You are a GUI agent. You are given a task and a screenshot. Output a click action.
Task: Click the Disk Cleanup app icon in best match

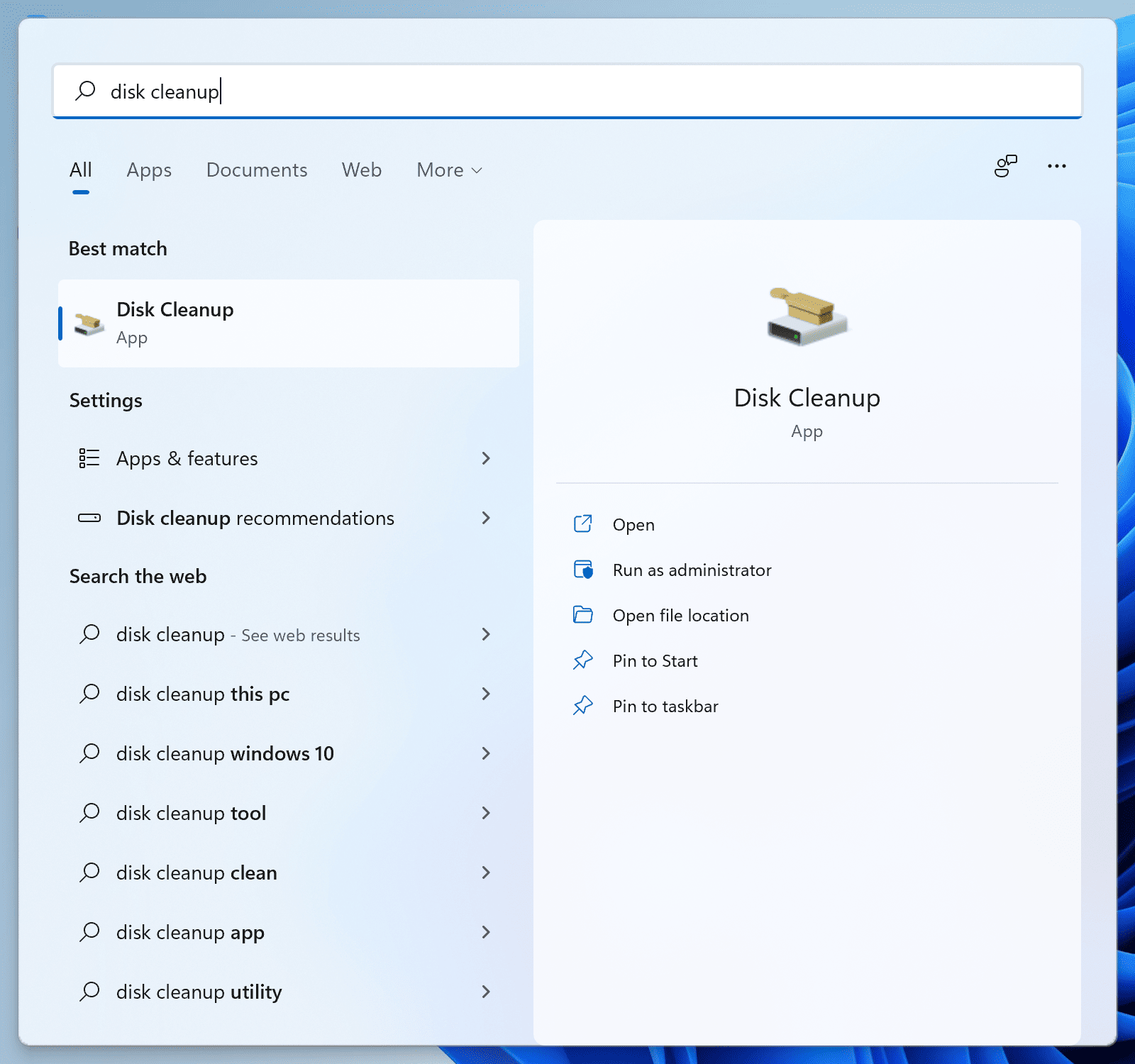[89, 323]
